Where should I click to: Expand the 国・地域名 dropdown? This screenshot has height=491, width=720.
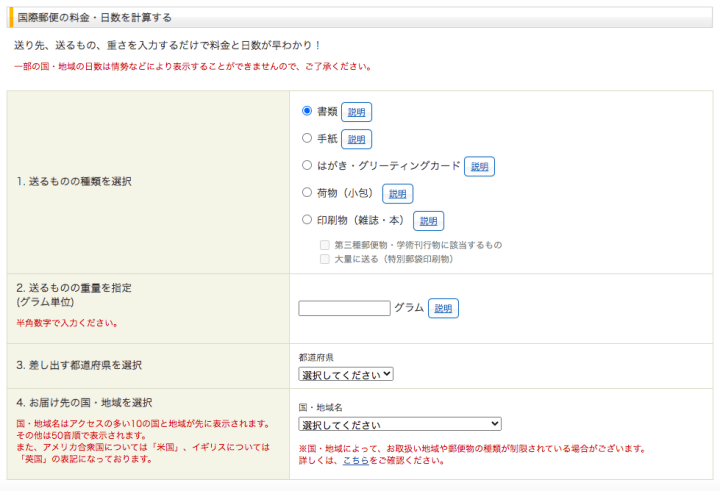(400, 424)
